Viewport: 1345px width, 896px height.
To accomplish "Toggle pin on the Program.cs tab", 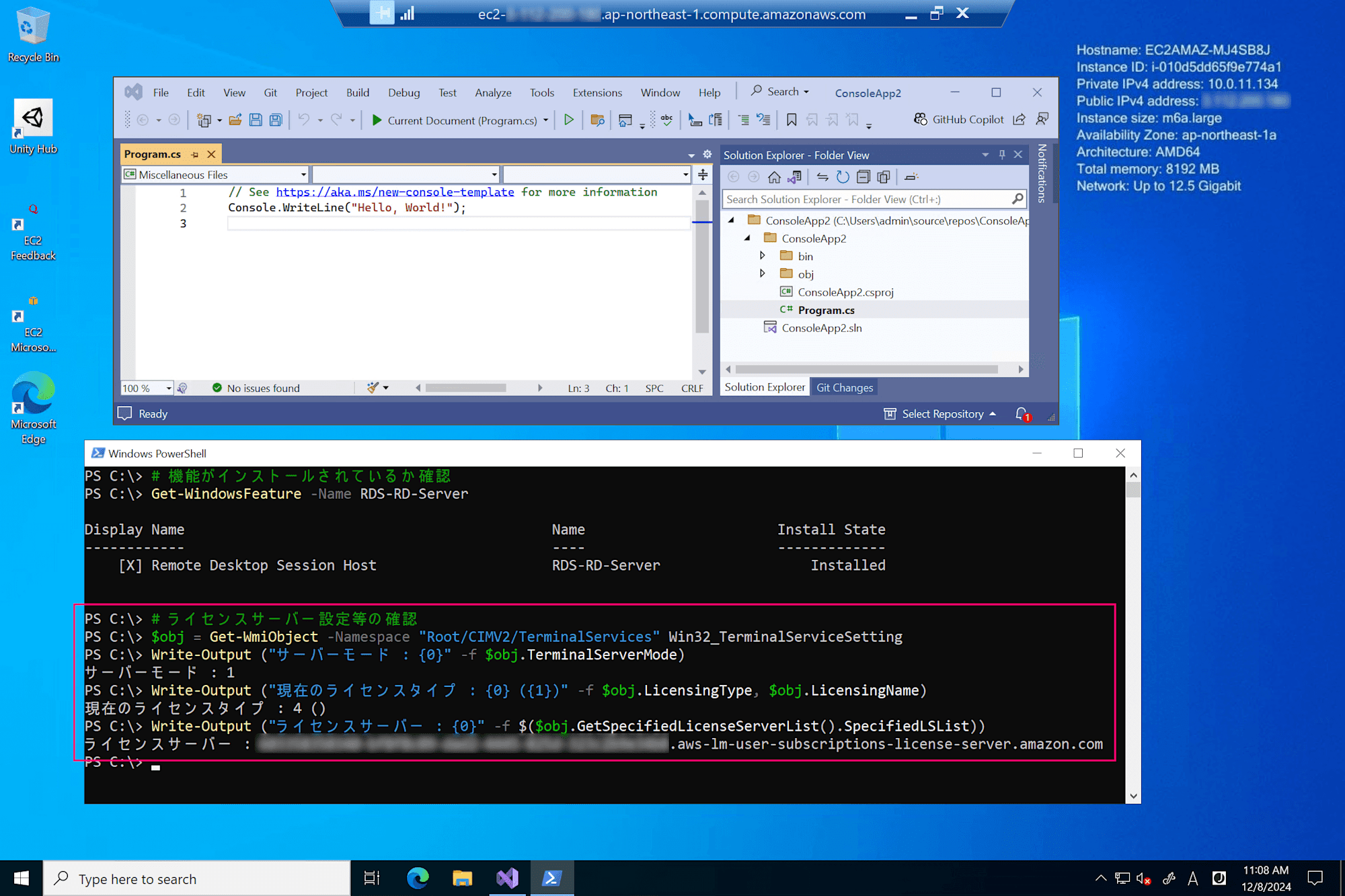I will click(195, 155).
